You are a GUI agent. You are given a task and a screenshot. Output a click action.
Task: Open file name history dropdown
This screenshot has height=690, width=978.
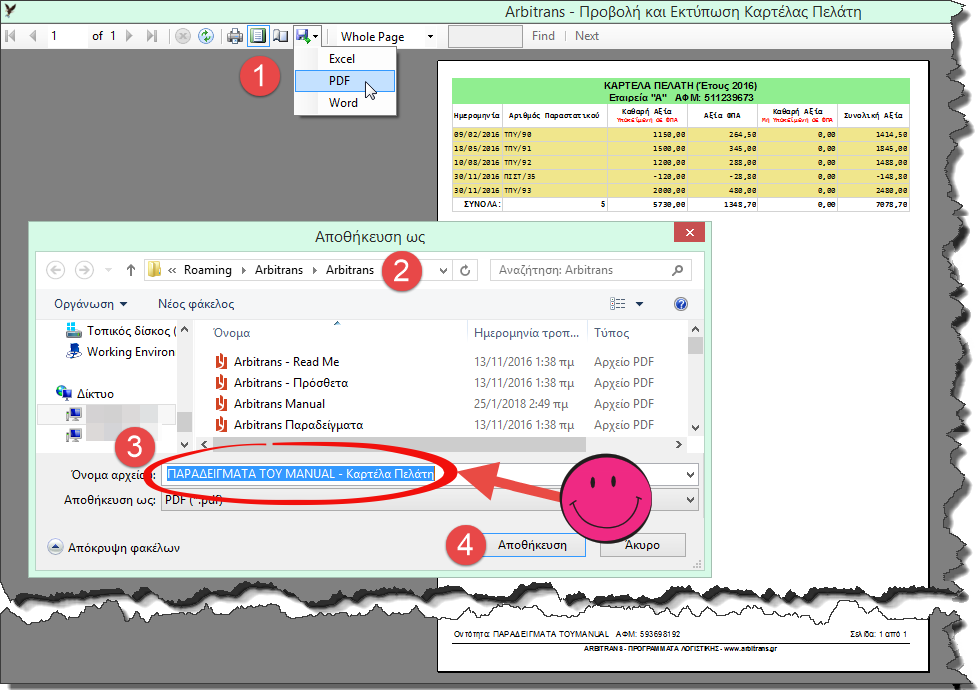(x=690, y=474)
